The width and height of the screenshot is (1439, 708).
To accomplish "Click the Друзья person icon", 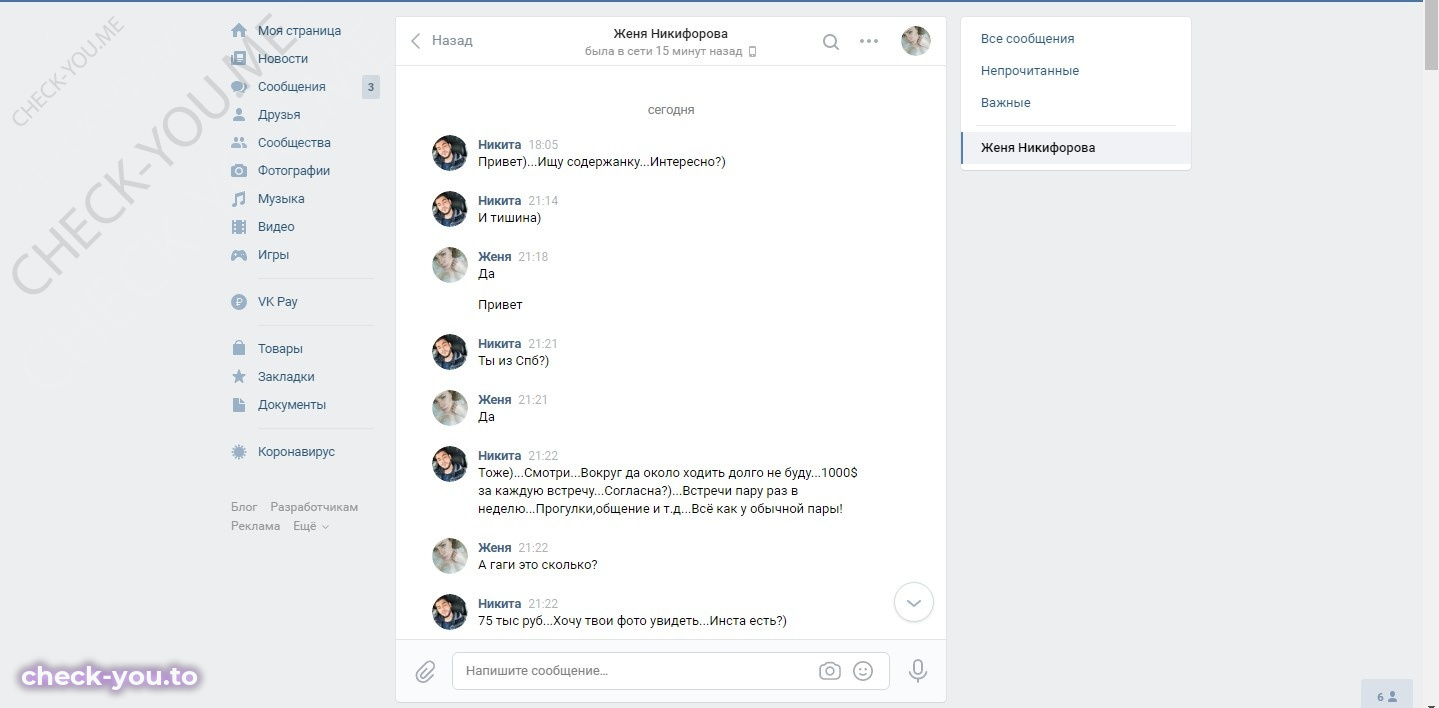I will pos(239,115).
